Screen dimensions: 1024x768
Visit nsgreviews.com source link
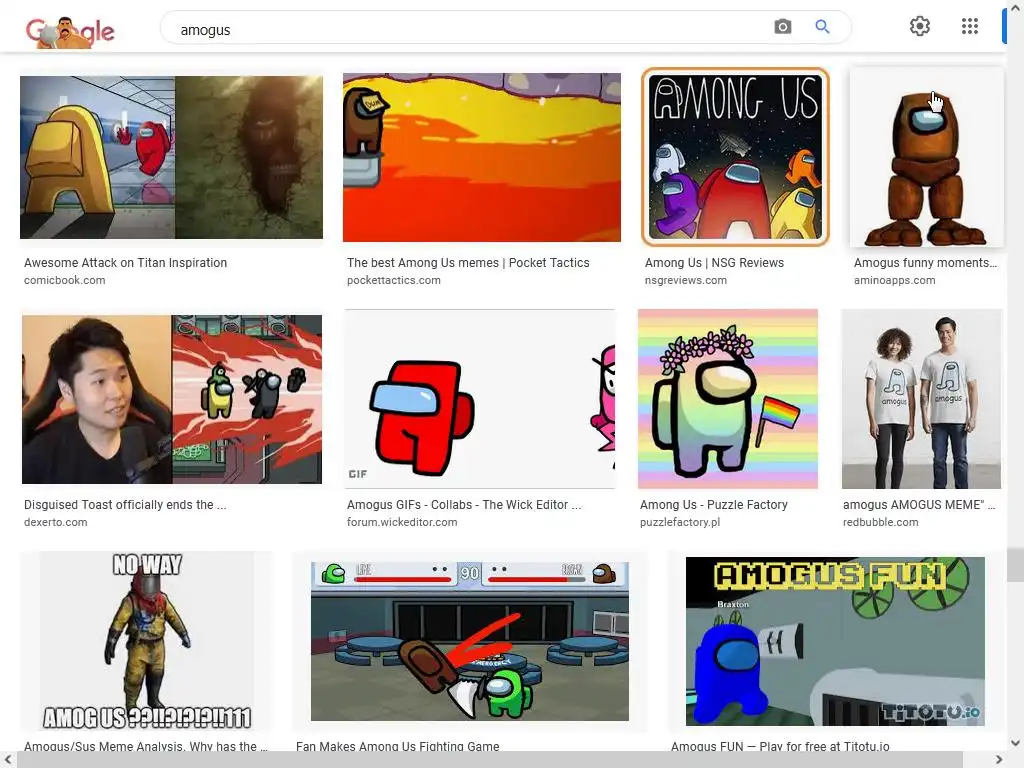[686, 280]
